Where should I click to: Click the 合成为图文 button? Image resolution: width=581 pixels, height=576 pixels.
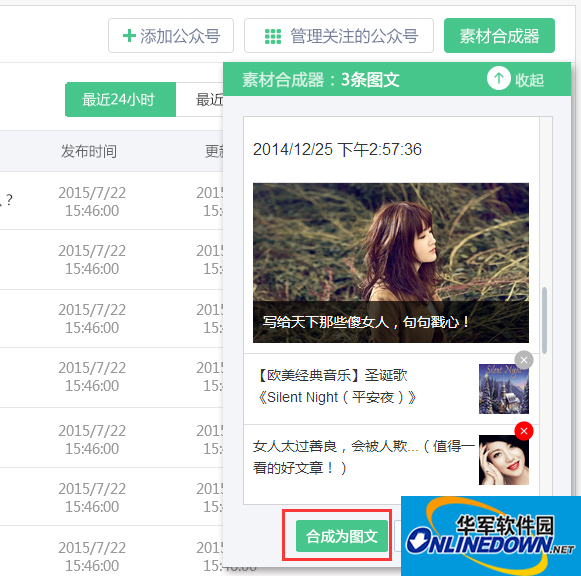[342, 536]
